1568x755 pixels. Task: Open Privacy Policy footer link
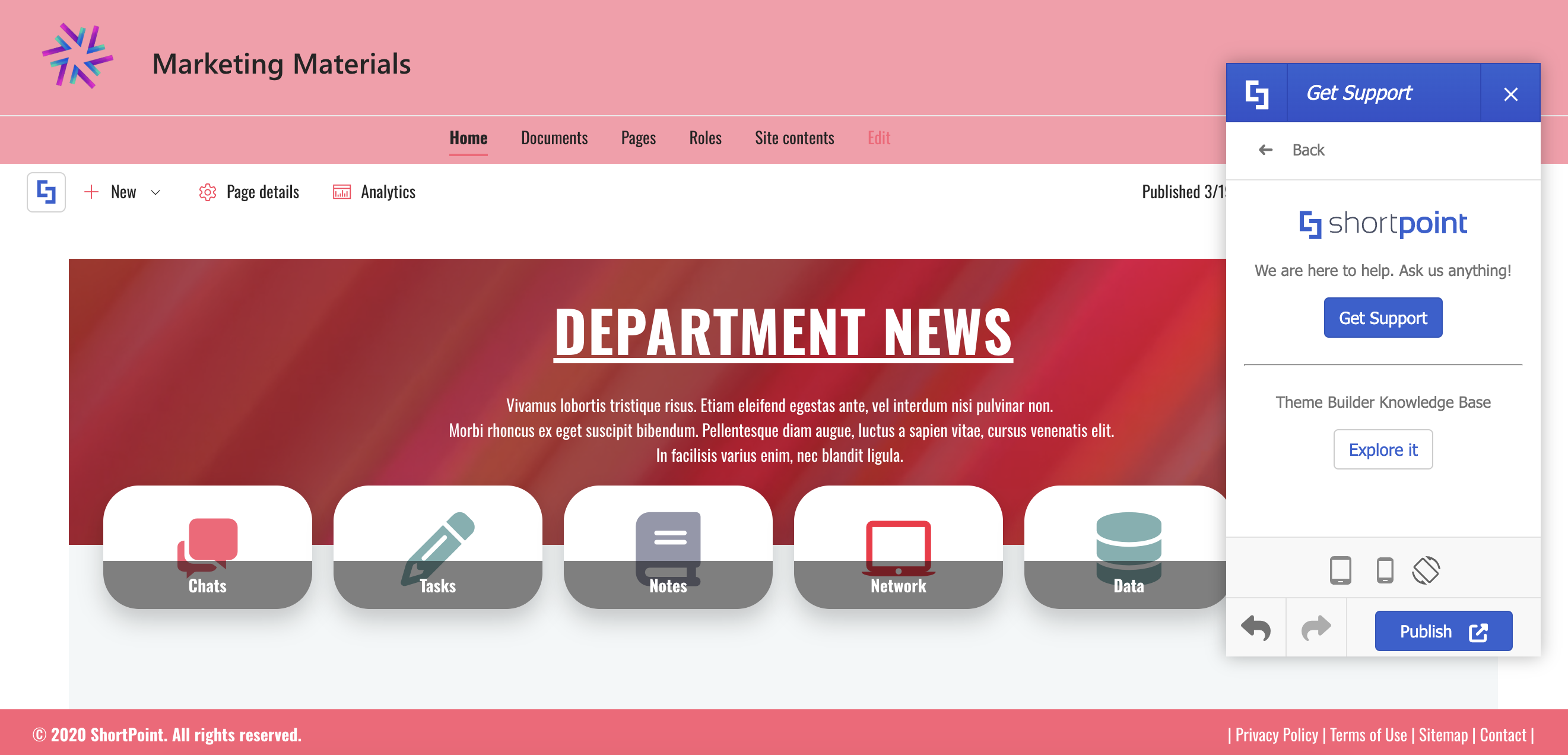pos(1277,735)
